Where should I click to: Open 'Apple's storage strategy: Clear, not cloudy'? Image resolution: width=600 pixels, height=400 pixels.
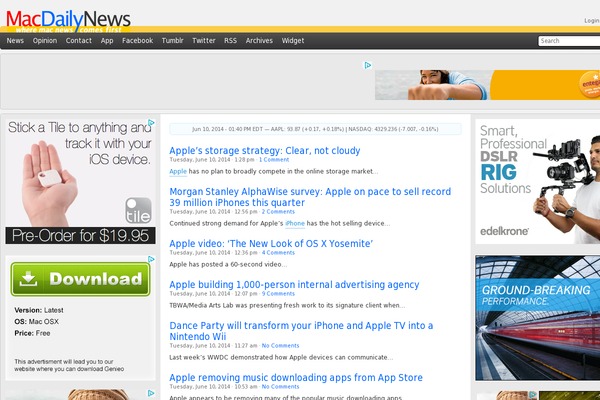pos(265,150)
